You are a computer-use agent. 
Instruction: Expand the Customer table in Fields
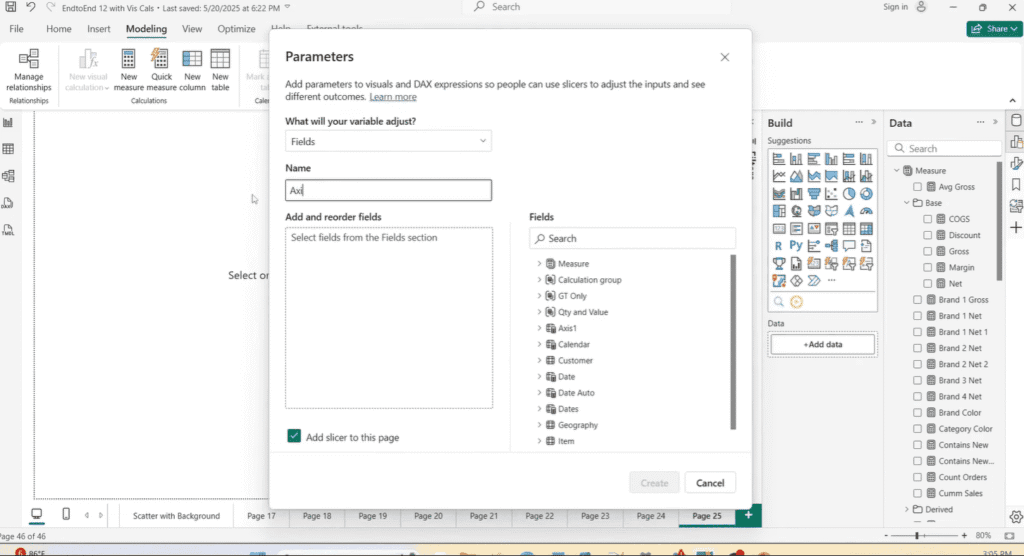pos(539,360)
